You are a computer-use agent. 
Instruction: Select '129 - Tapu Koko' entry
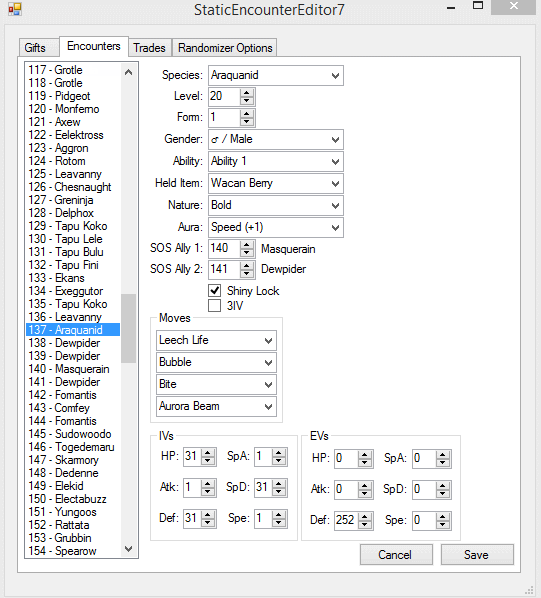(x=73, y=226)
